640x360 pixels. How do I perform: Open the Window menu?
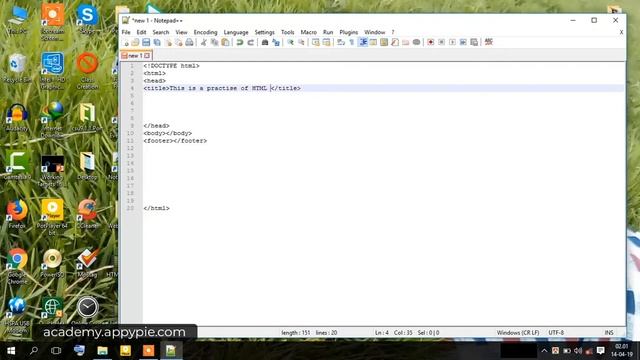pos(375,32)
